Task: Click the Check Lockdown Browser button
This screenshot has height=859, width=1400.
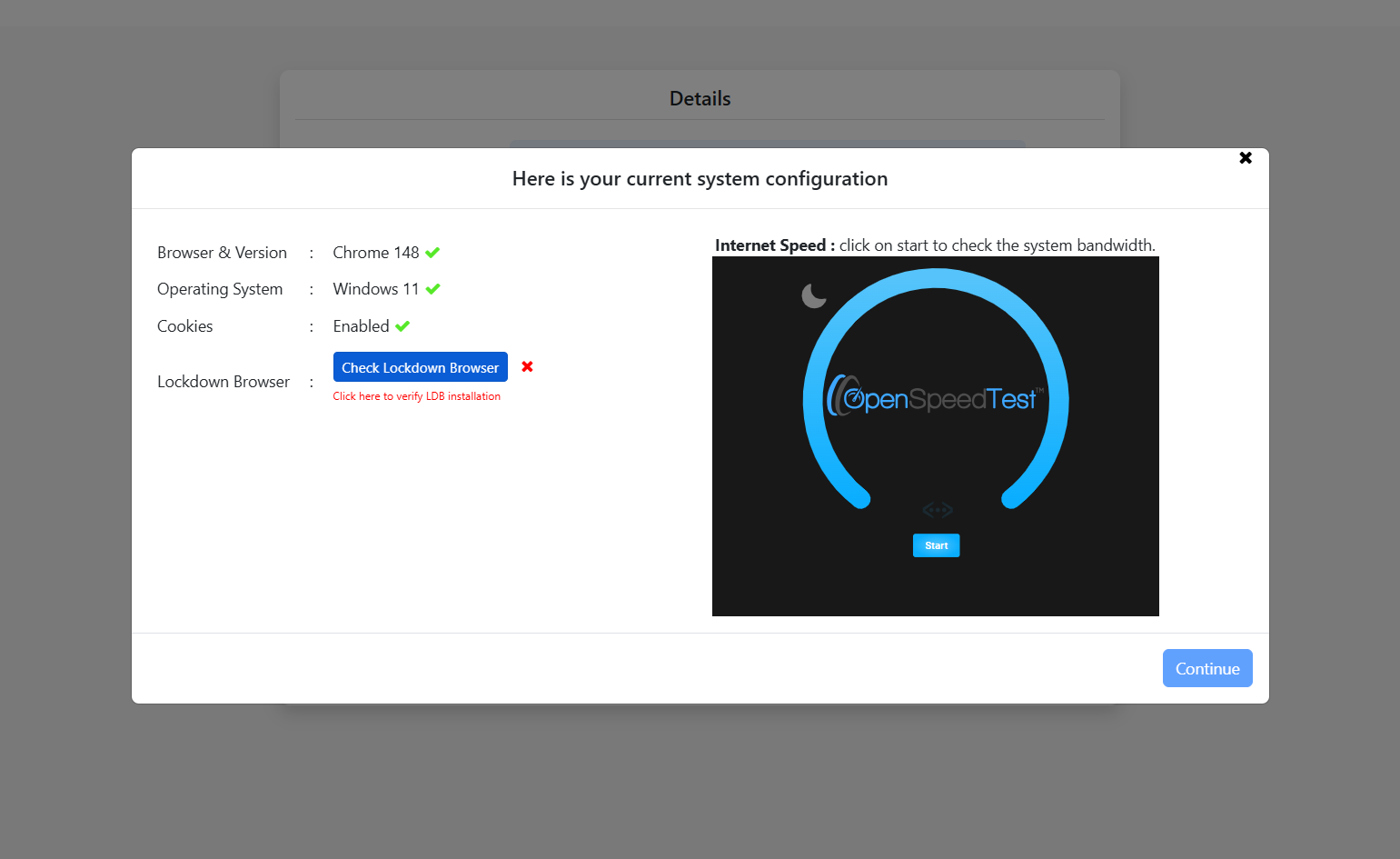Action: coord(421,367)
